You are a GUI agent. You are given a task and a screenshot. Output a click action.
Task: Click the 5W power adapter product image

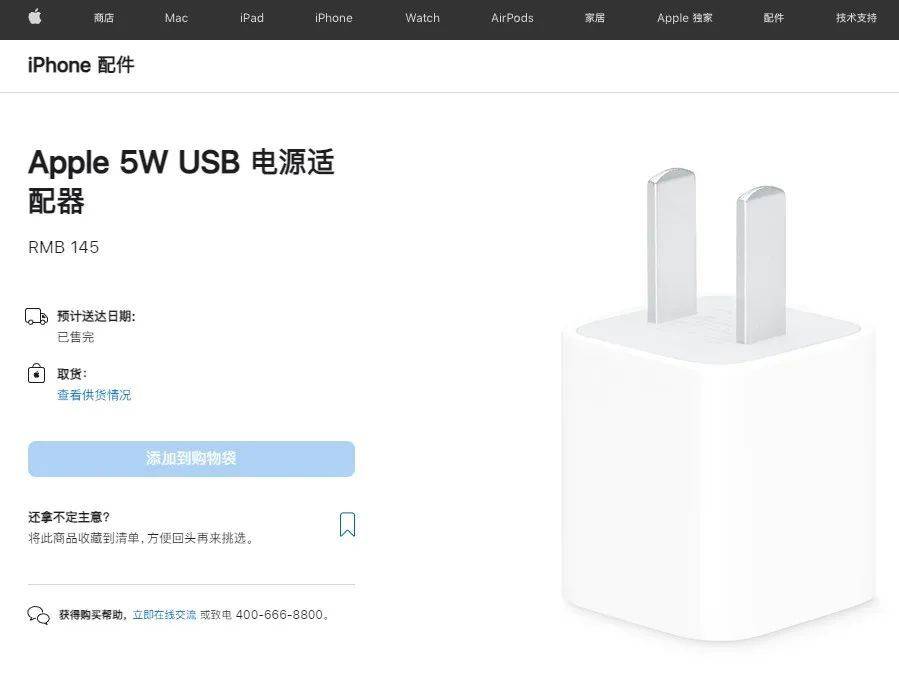[719, 404]
